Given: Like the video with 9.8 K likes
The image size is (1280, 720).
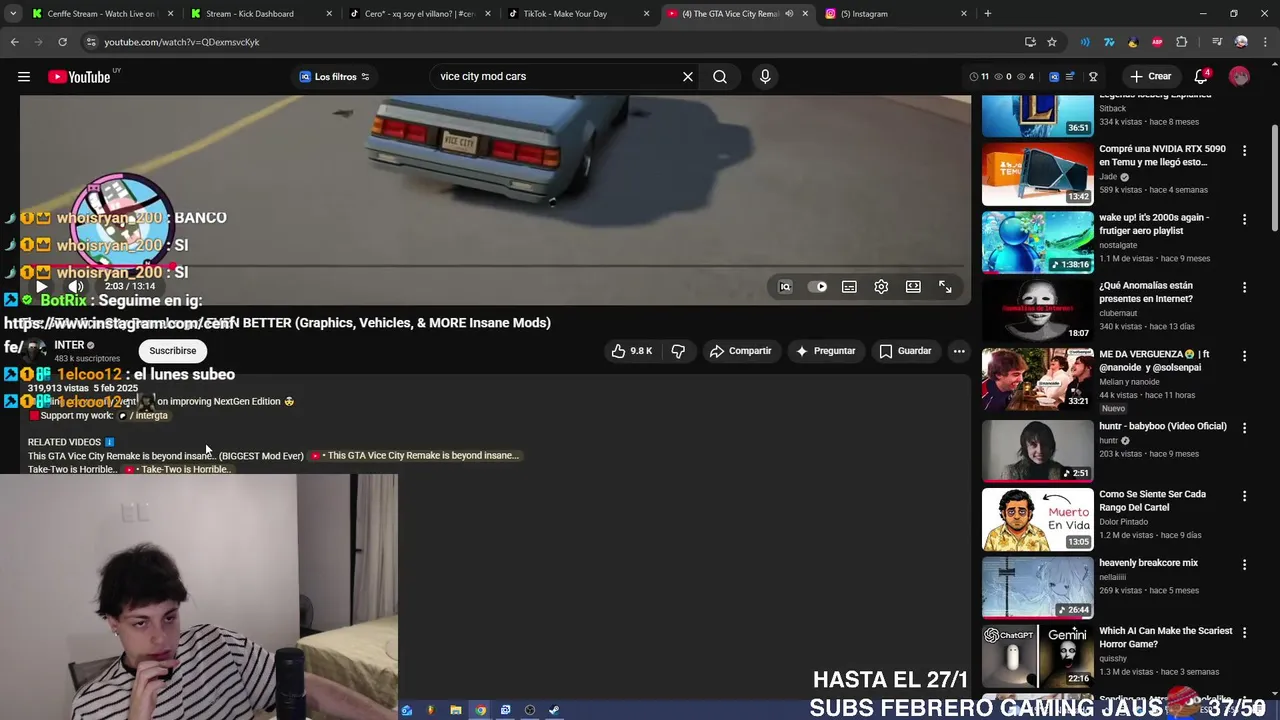Looking at the screenshot, I should (x=631, y=351).
